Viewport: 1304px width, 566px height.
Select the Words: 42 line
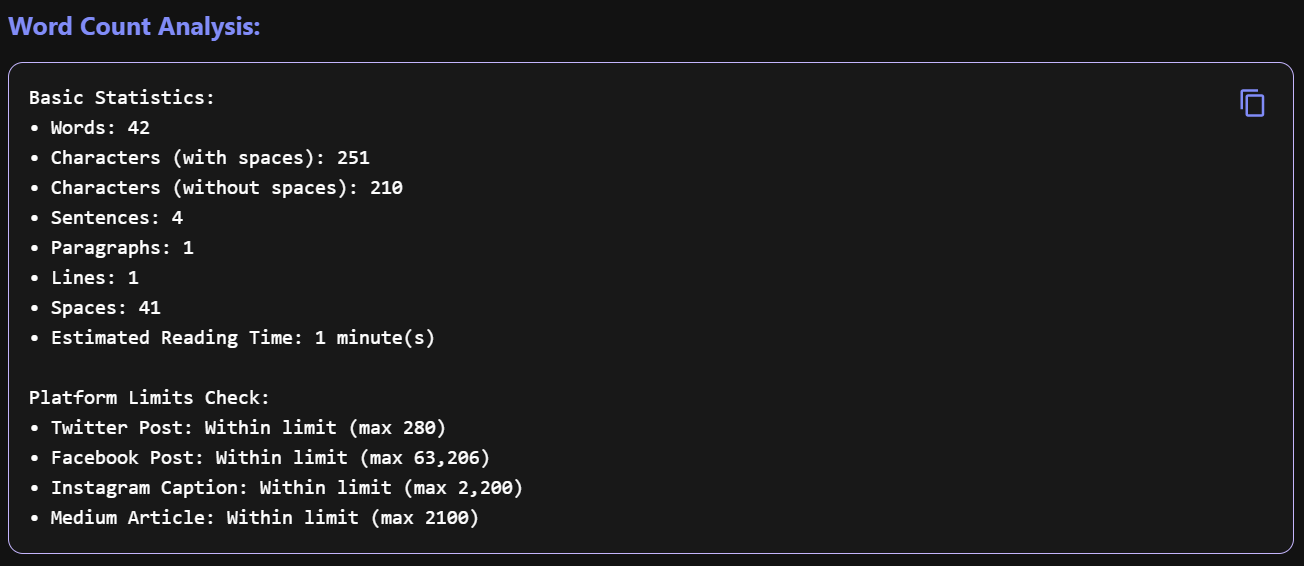click(x=90, y=128)
